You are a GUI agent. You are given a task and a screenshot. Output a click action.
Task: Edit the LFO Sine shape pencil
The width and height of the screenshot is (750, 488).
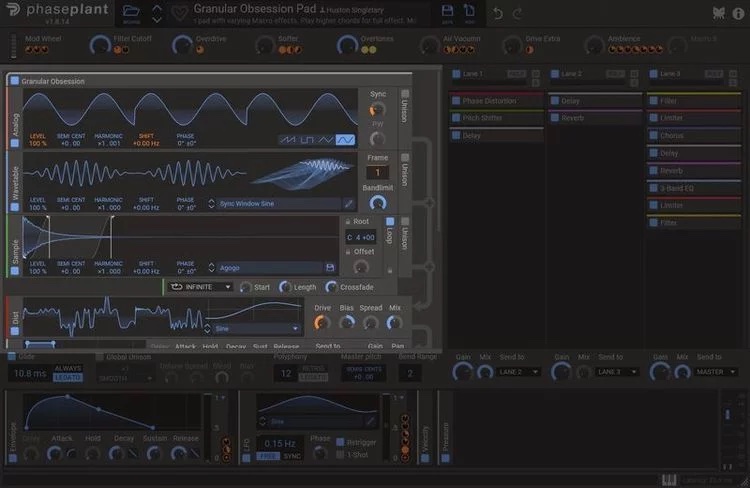[x=370, y=421]
